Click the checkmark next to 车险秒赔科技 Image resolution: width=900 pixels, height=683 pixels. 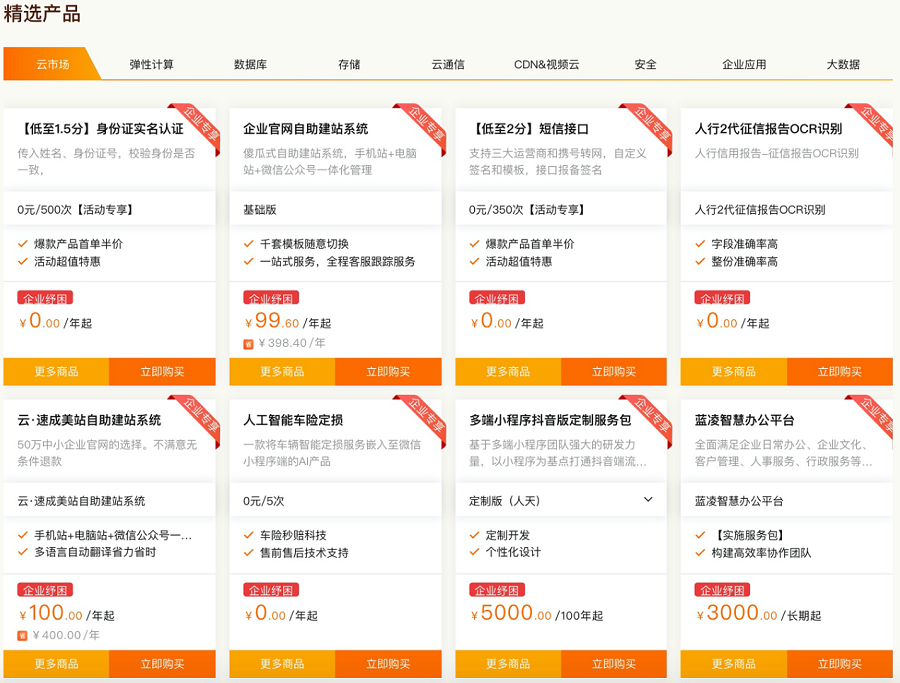249,535
